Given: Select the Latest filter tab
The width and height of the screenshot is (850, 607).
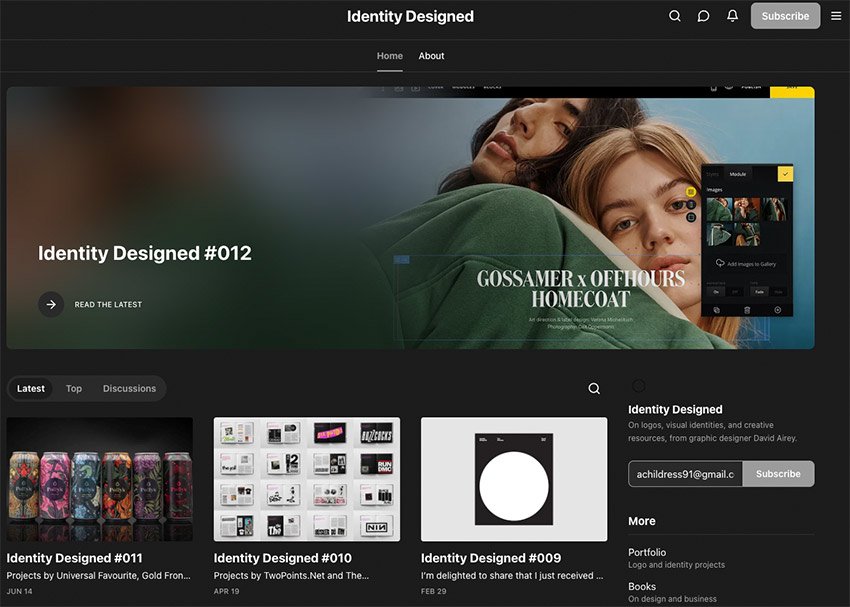Looking at the screenshot, I should pyautogui.click(x=31, y=389).
